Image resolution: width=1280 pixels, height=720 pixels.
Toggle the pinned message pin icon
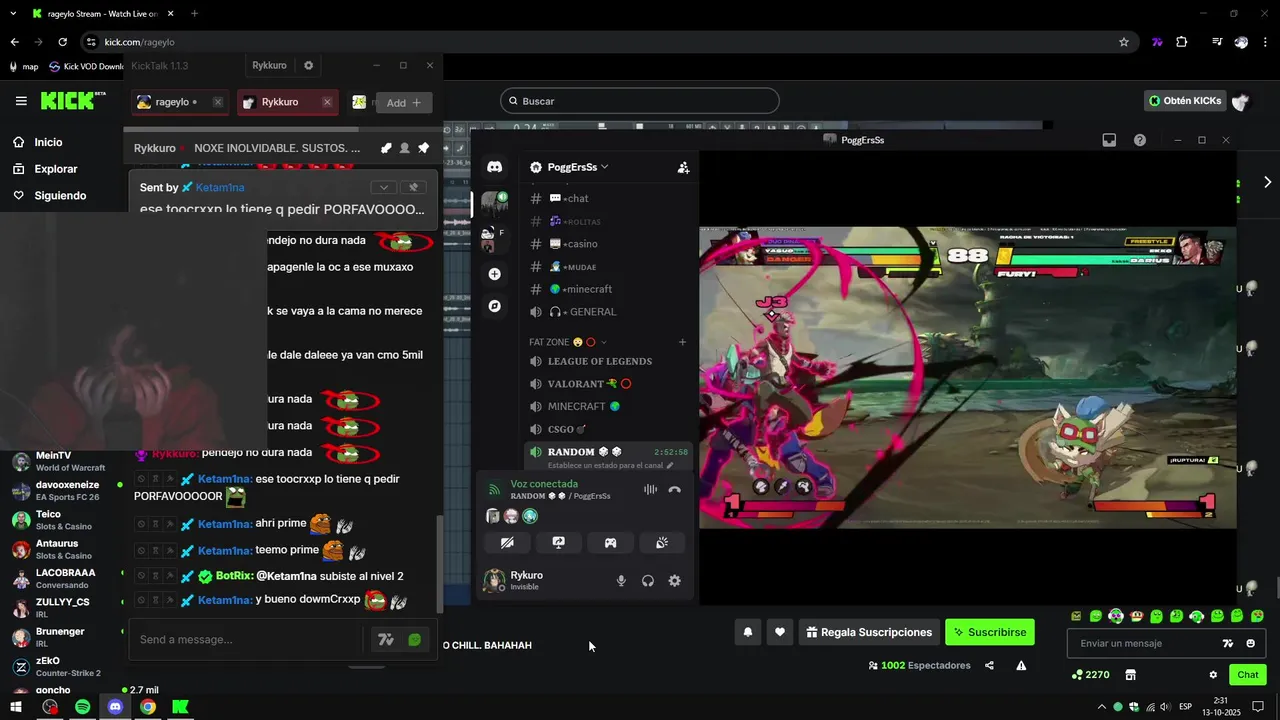tap(423, 148)
